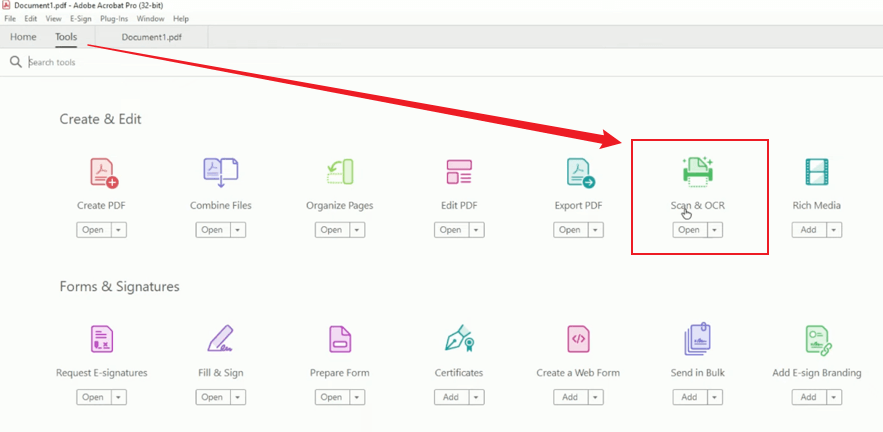Select the Certificates fountain pen icon
The width and height of the screenshot is (883, 432).
click(459, 338)
